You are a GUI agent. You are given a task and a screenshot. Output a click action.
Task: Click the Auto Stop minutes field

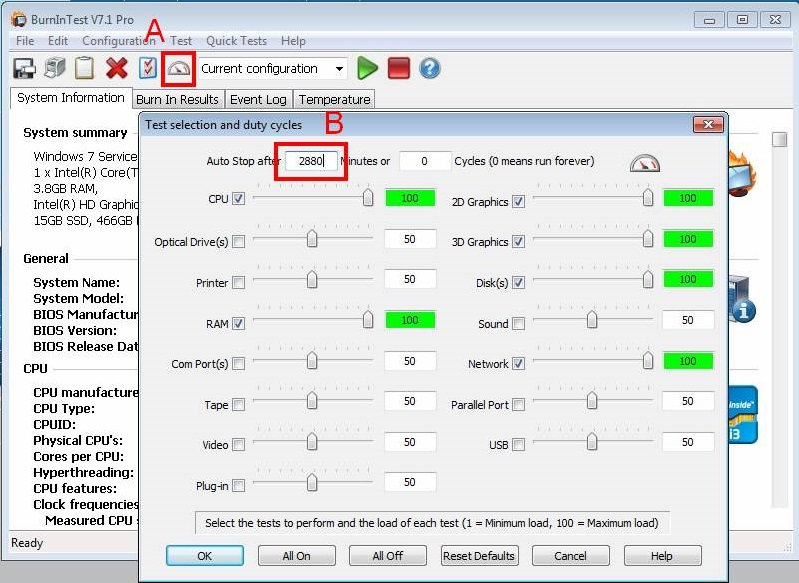[311, 162]
